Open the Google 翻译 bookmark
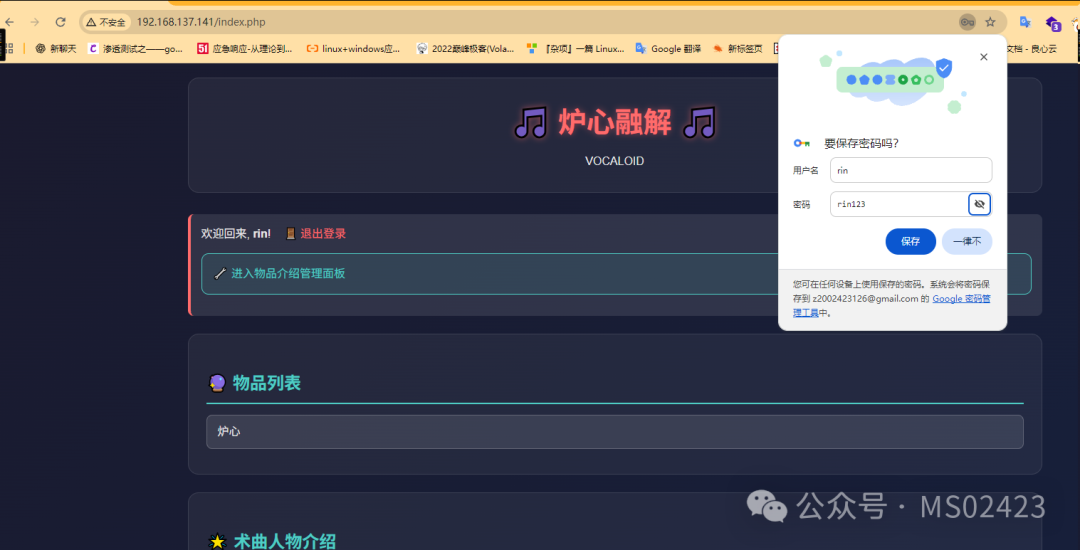Image resolution: width=1080 pixels, height=550 pixels. tap(667, 49)
